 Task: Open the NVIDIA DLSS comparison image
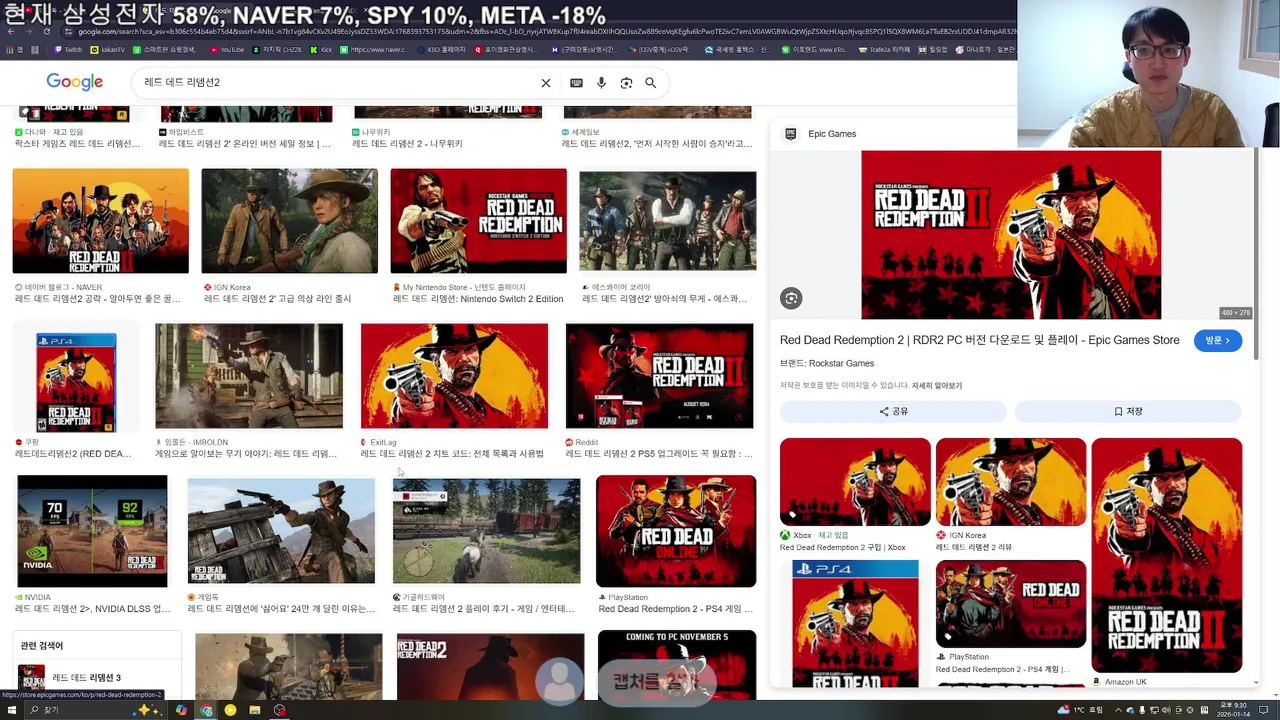tap(92, 531)
